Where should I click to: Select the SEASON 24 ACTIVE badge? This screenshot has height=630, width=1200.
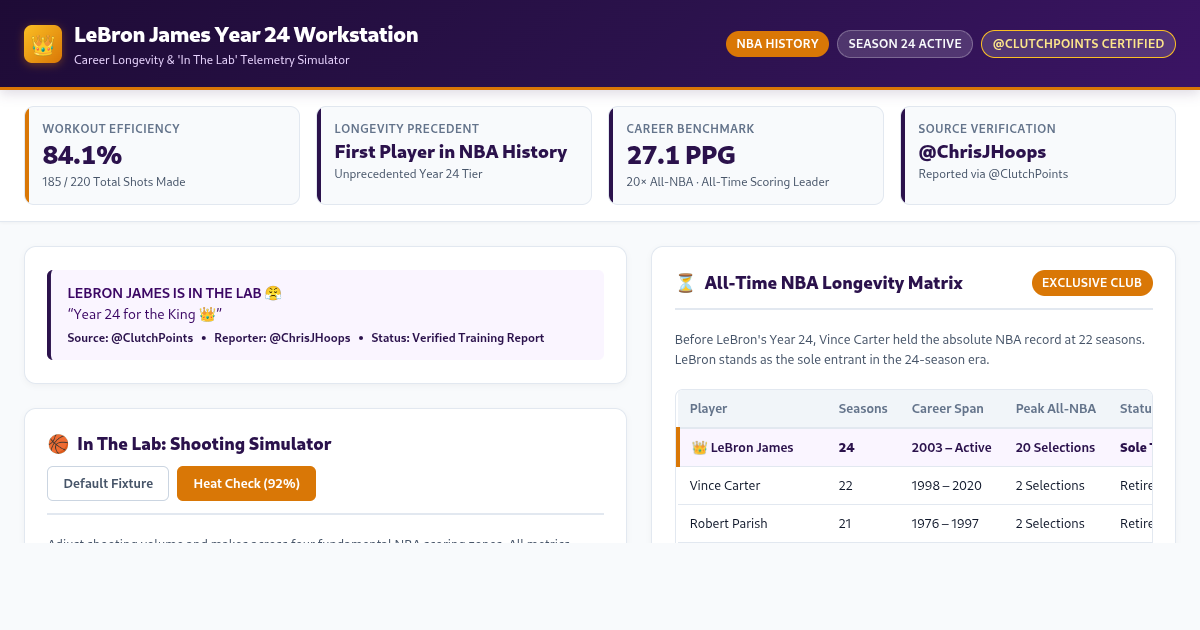click(x=905, y=44)
